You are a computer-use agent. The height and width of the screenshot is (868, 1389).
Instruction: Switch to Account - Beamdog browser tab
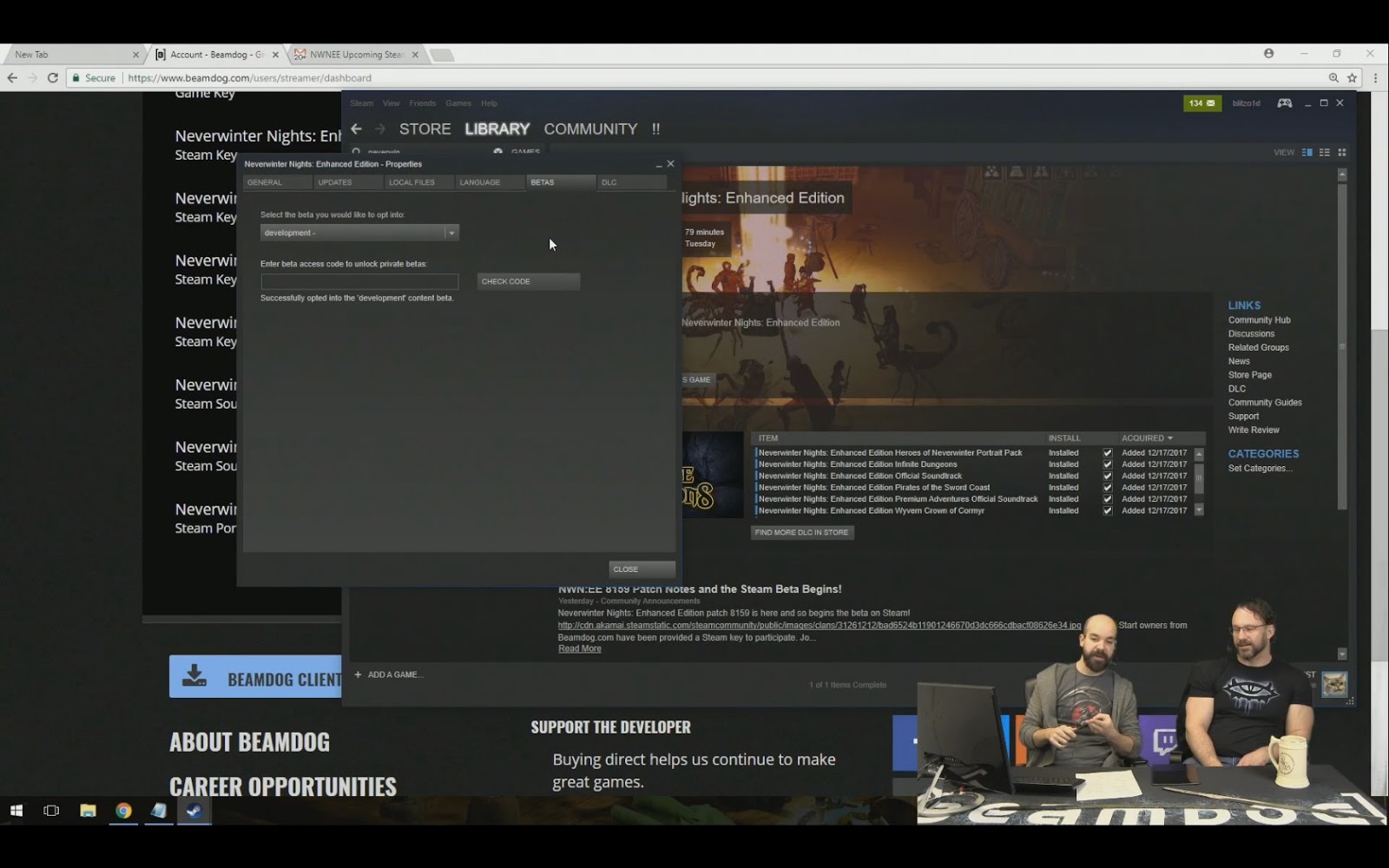click(x=217, y=55)
